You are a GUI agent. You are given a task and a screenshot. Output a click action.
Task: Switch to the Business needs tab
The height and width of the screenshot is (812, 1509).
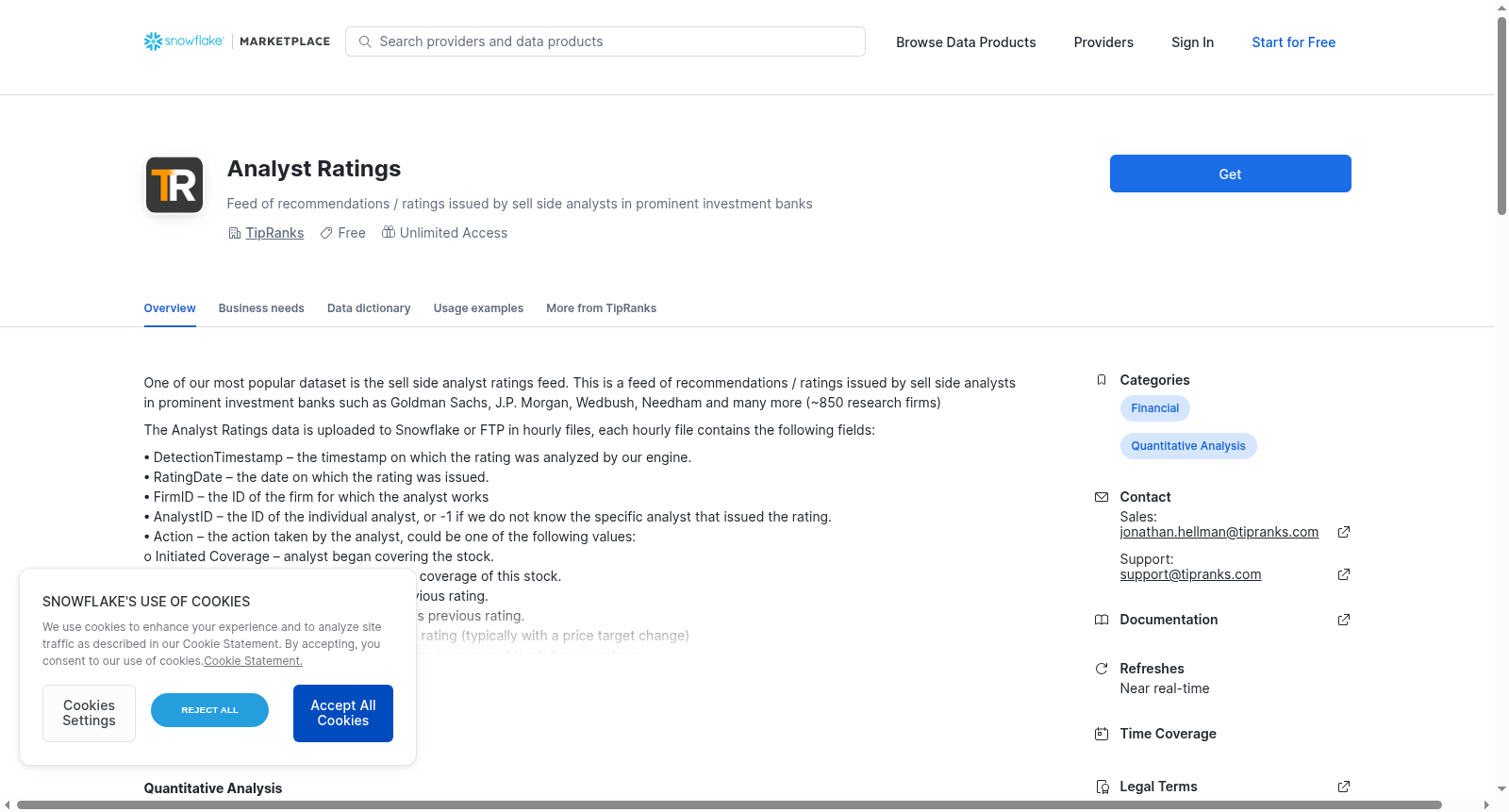261,308
